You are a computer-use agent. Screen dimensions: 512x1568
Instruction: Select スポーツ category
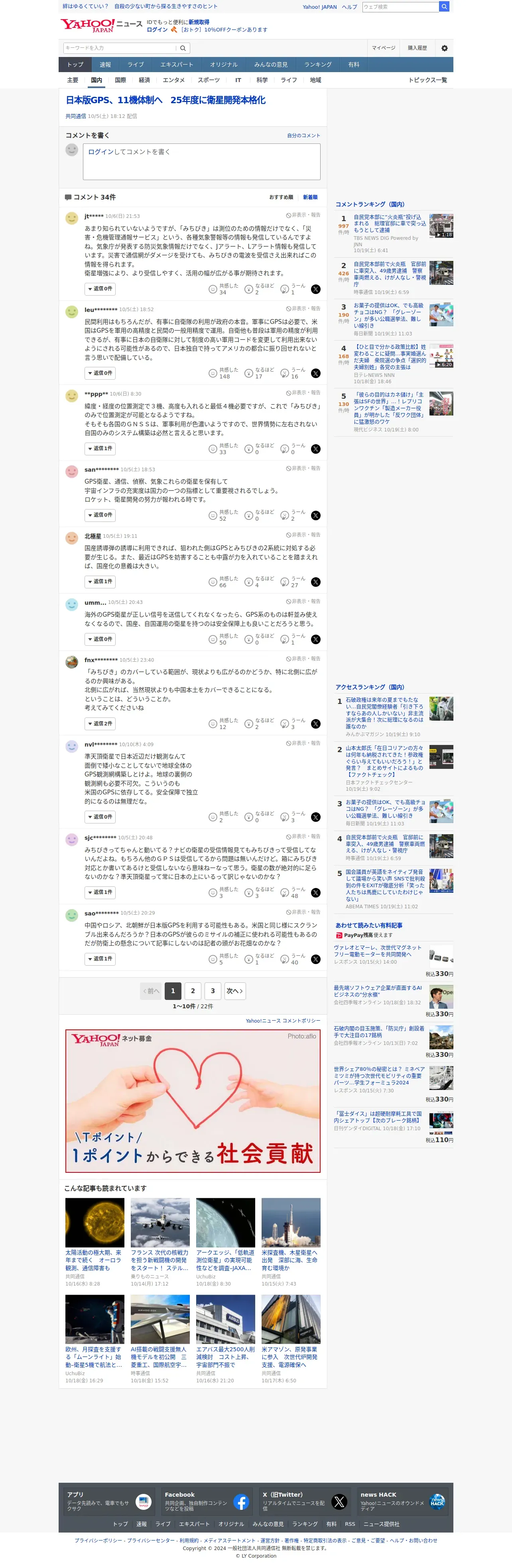tap(209, 80)
